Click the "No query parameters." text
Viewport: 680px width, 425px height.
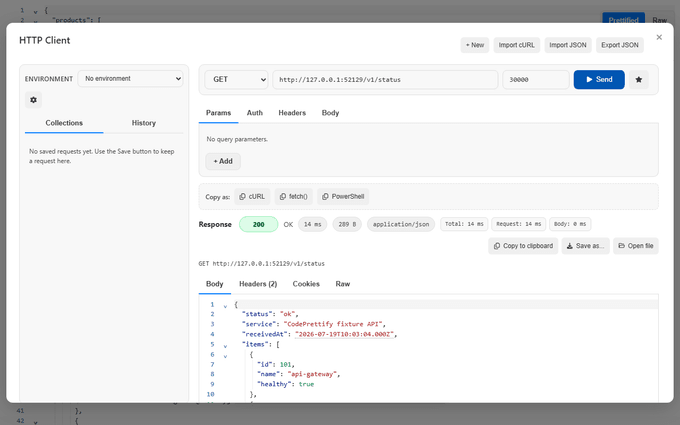pyautogui.click(x=237, y=139)
